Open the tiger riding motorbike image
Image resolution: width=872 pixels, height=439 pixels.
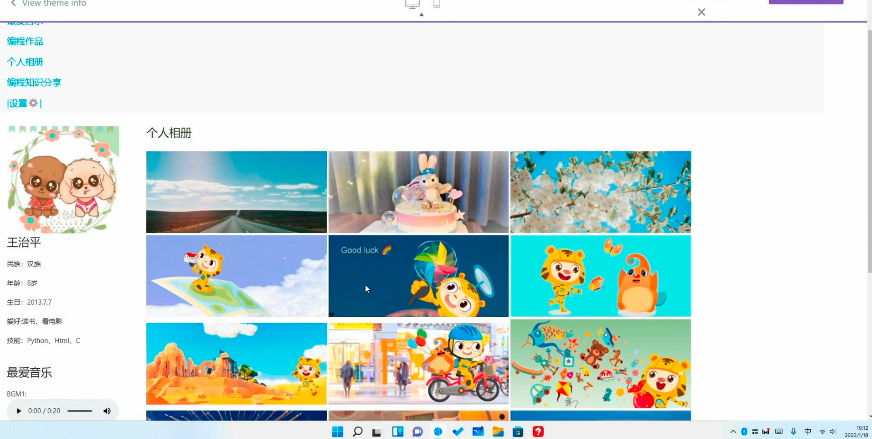[x=418, y=364]
